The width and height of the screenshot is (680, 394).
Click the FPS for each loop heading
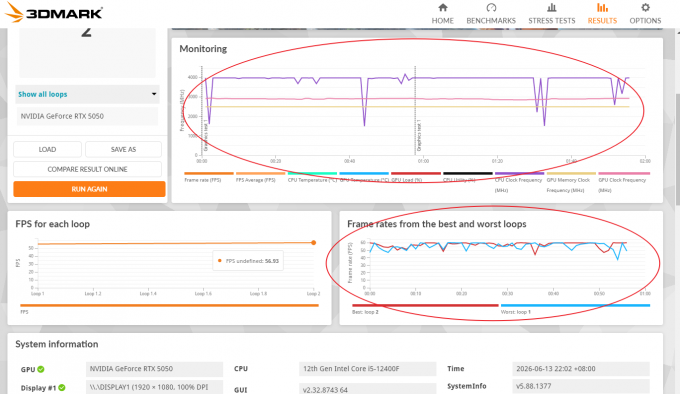click(x=52, y=224)
